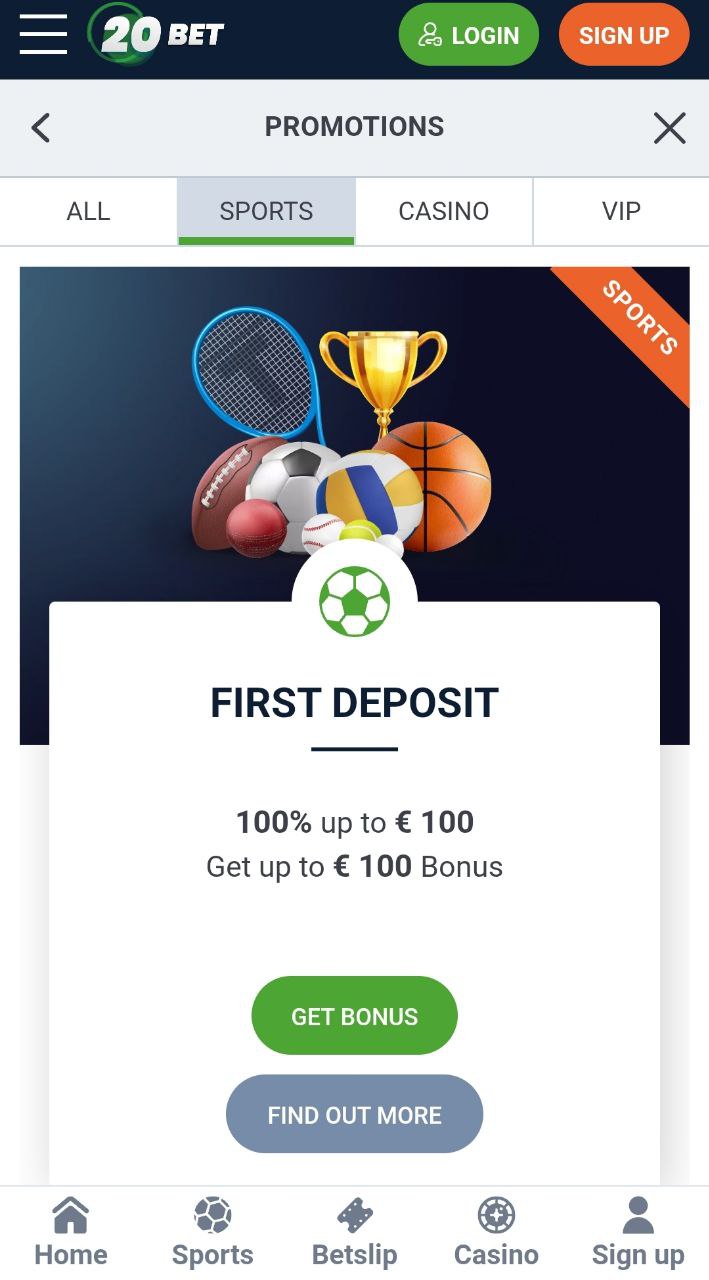Open the hamburger menu icon
This screenshot has width=709, height=1280.
coord(43,35)
